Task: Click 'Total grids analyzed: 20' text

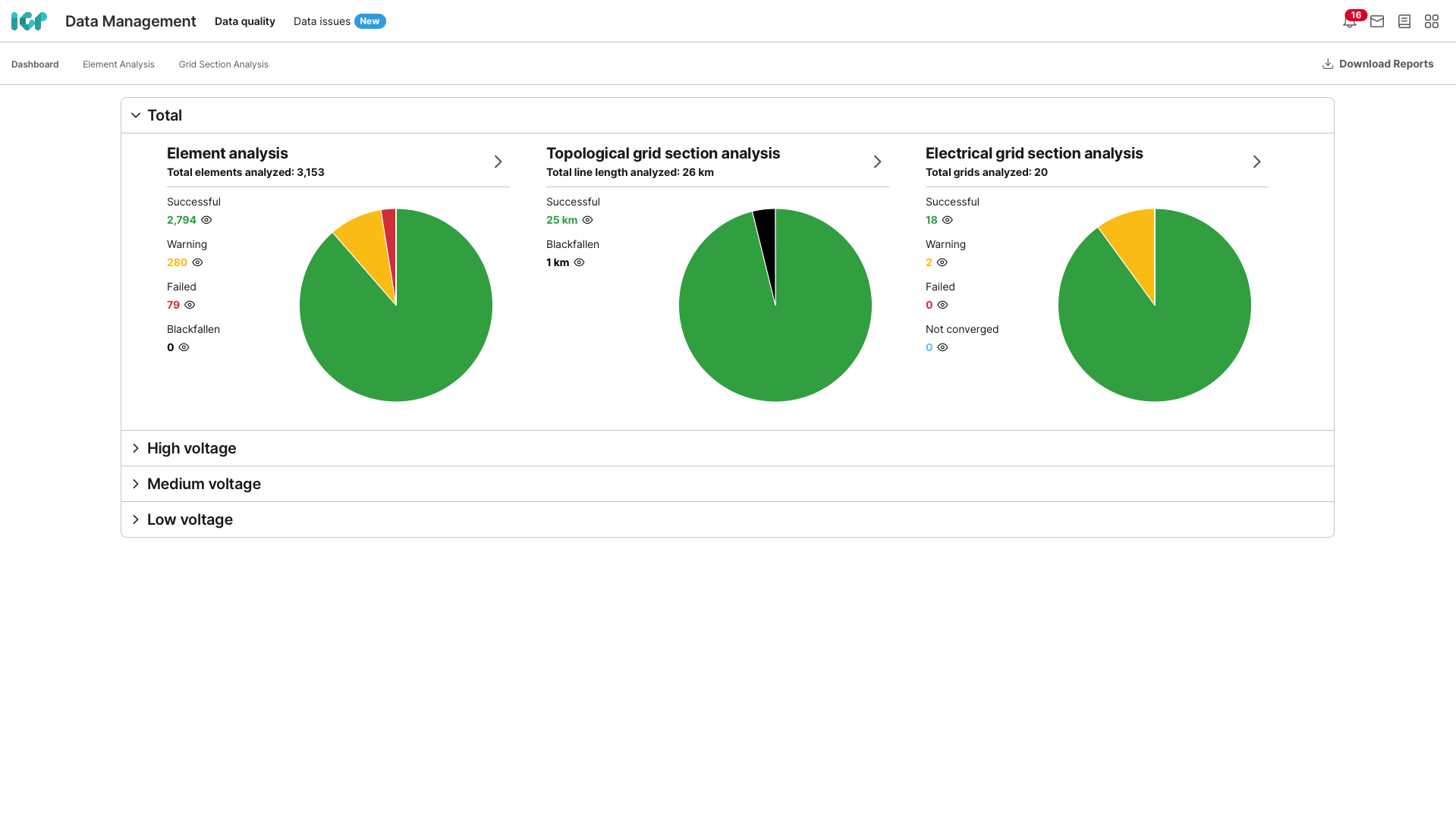Action: coord(986,172)
